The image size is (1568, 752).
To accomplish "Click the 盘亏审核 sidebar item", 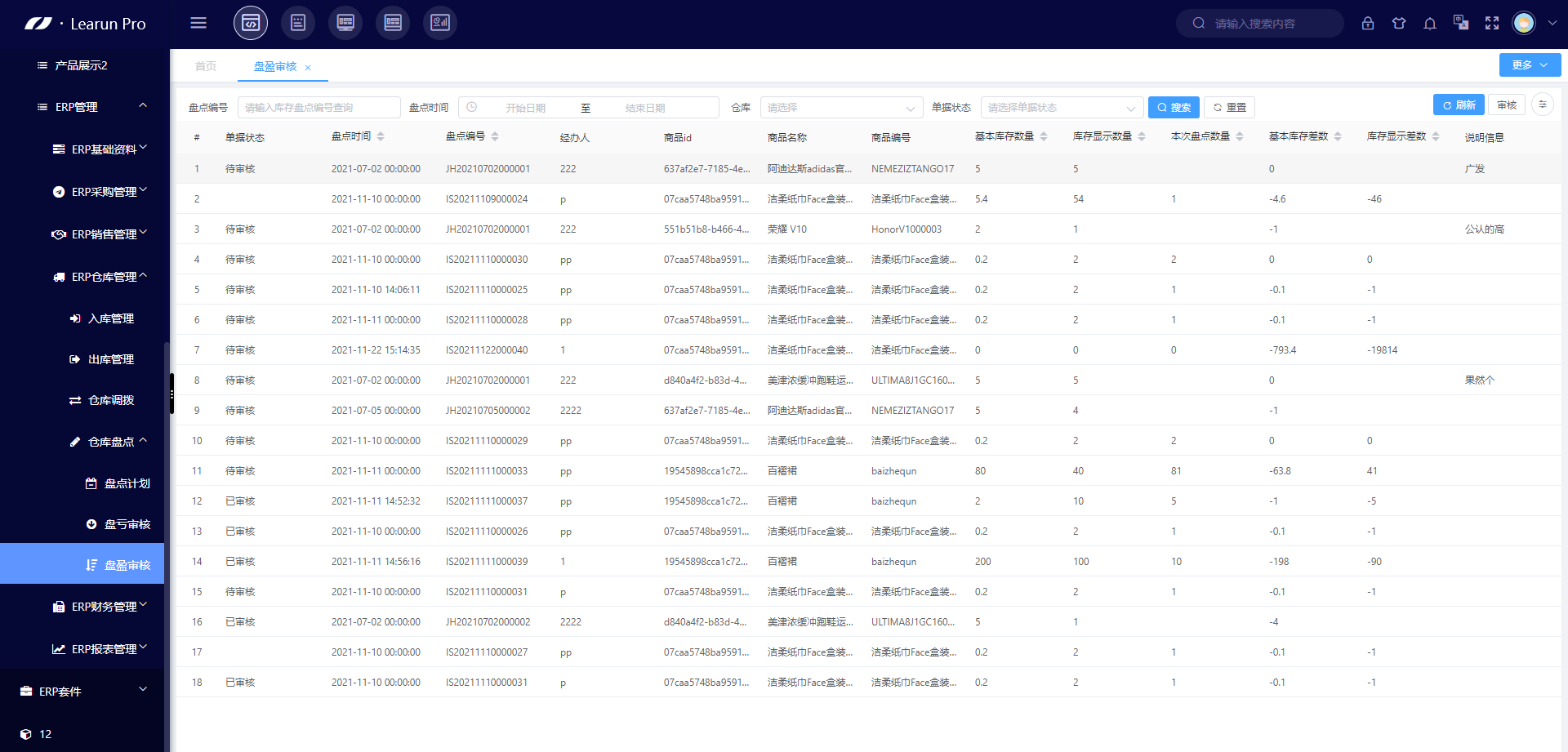I will click(127, 524).
